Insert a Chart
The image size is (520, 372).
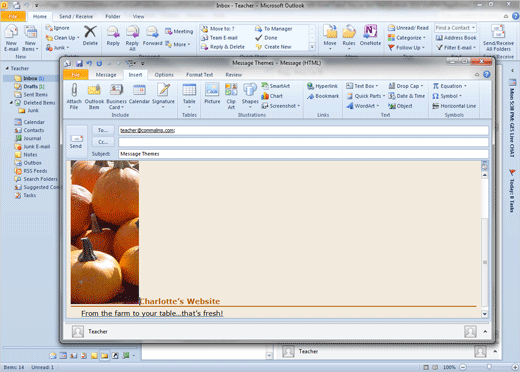point(272,96)
